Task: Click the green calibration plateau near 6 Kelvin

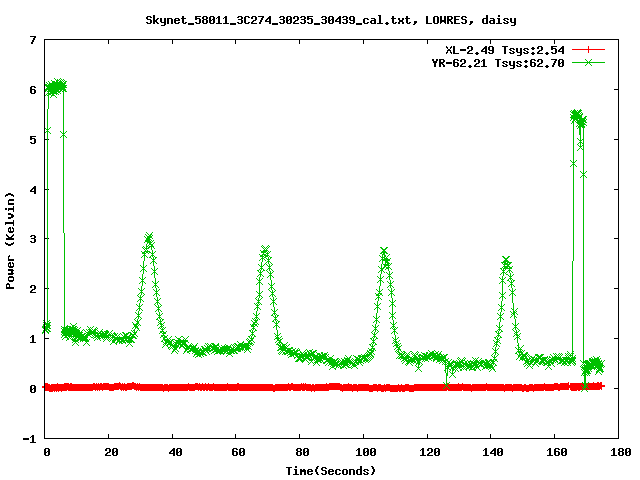Action: tap(56, 87)
